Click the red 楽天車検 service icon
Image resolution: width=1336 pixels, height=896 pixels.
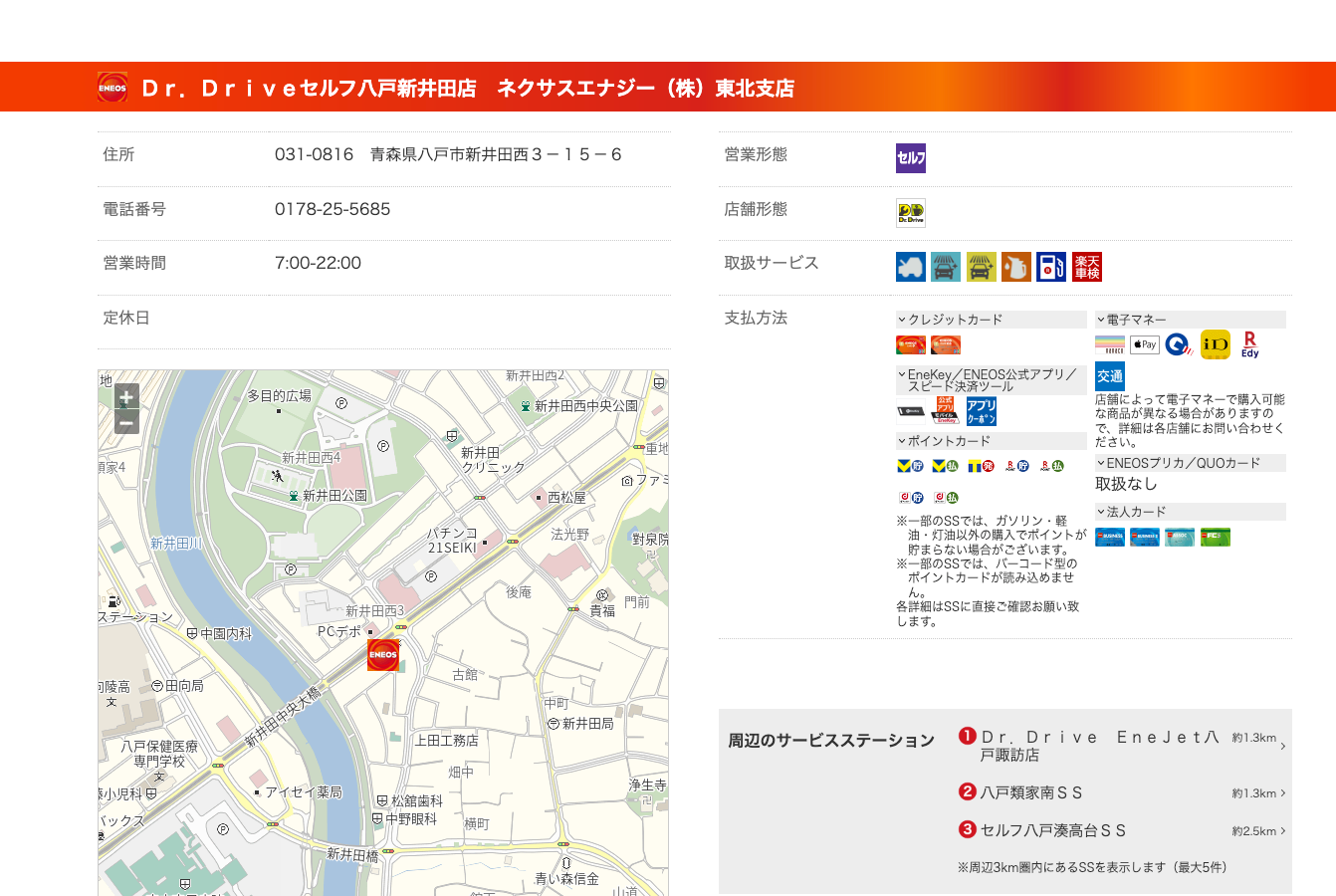1087,267
